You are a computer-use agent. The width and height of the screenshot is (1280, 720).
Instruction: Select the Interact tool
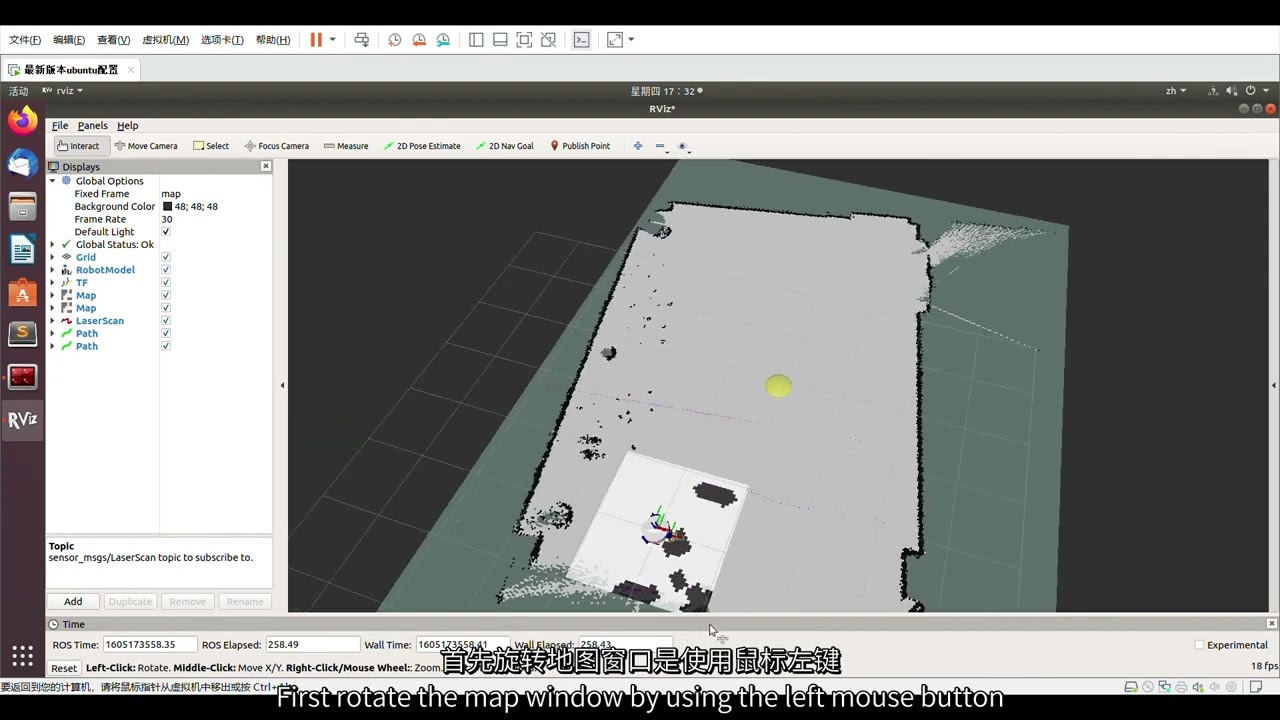[x=78, y=146]
